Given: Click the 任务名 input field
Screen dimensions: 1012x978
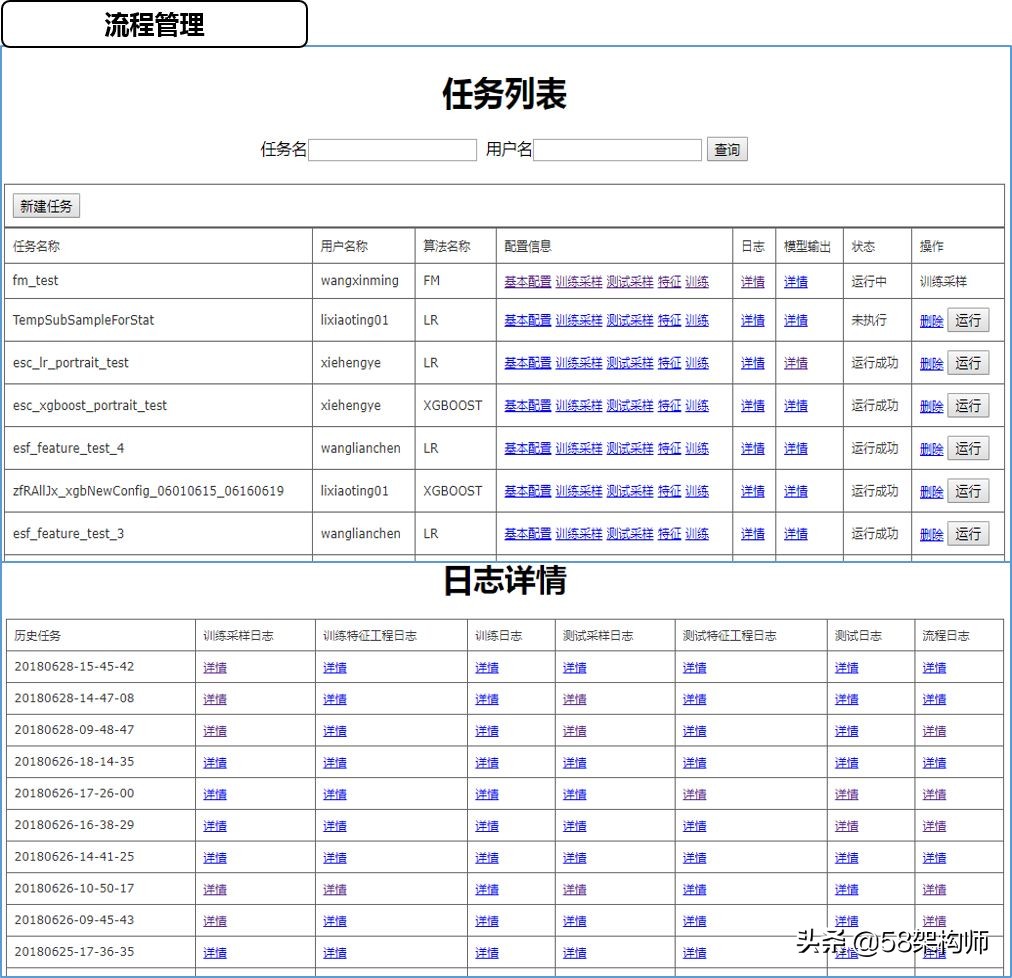Looking at the screenshot, I should 393,150.
